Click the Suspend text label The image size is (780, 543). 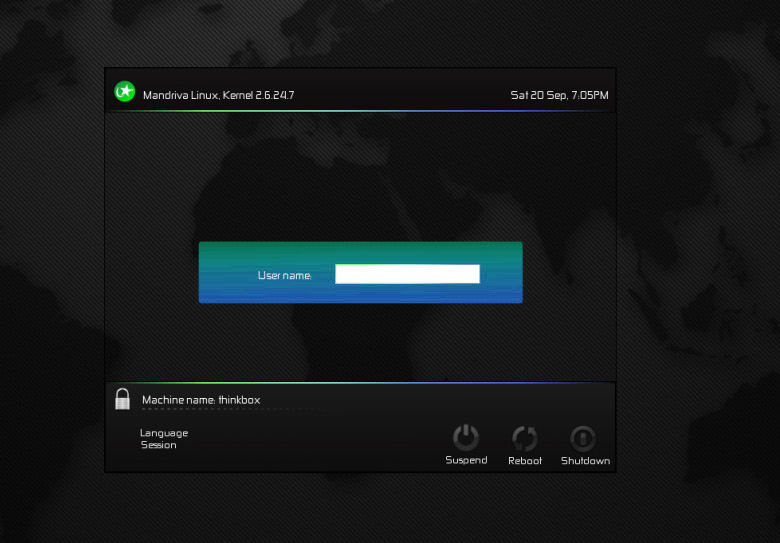click(x=466, y=460)
